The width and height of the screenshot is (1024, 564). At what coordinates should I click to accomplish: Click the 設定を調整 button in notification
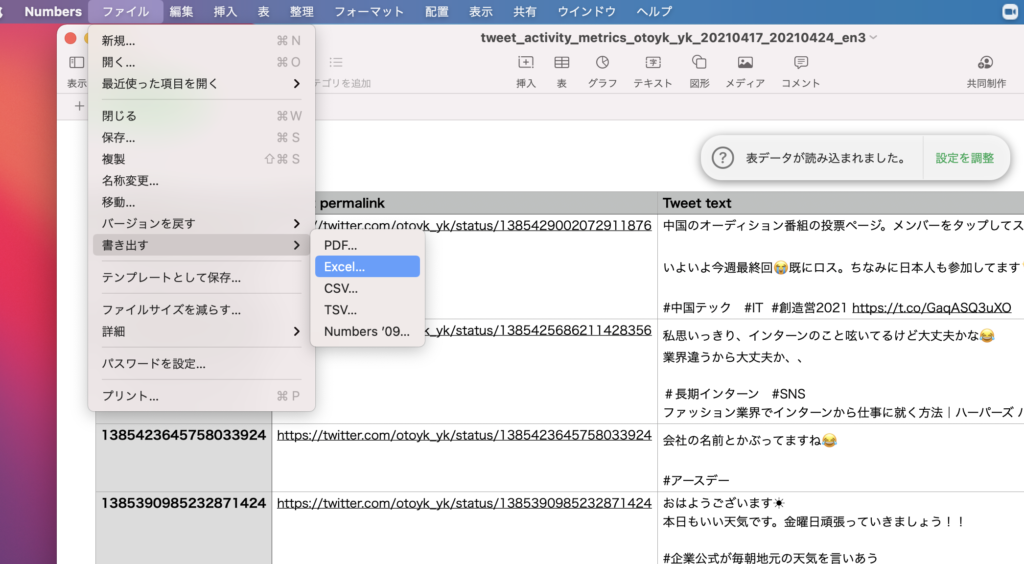(x=965, y=158)
